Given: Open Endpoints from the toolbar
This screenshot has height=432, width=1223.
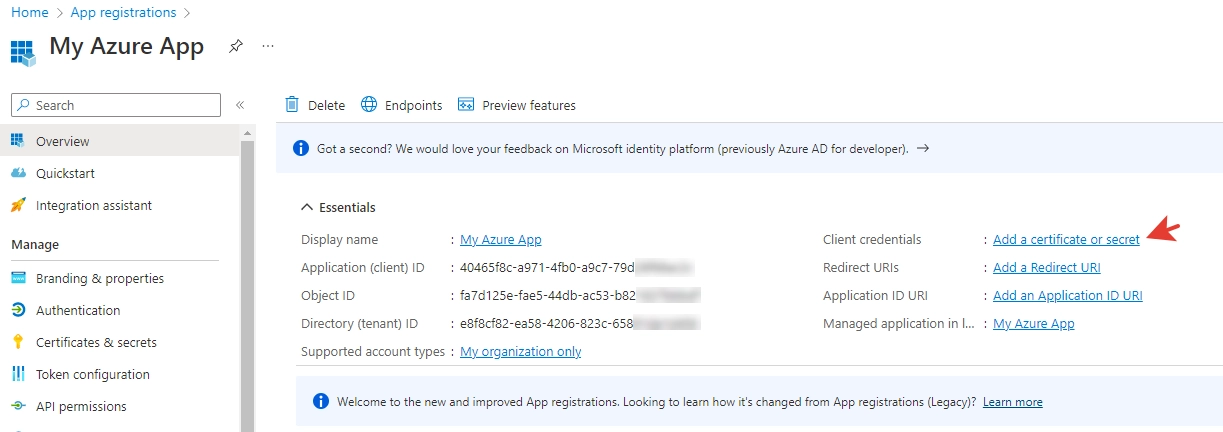Looking at the screenshot, I should coord(401,105).
